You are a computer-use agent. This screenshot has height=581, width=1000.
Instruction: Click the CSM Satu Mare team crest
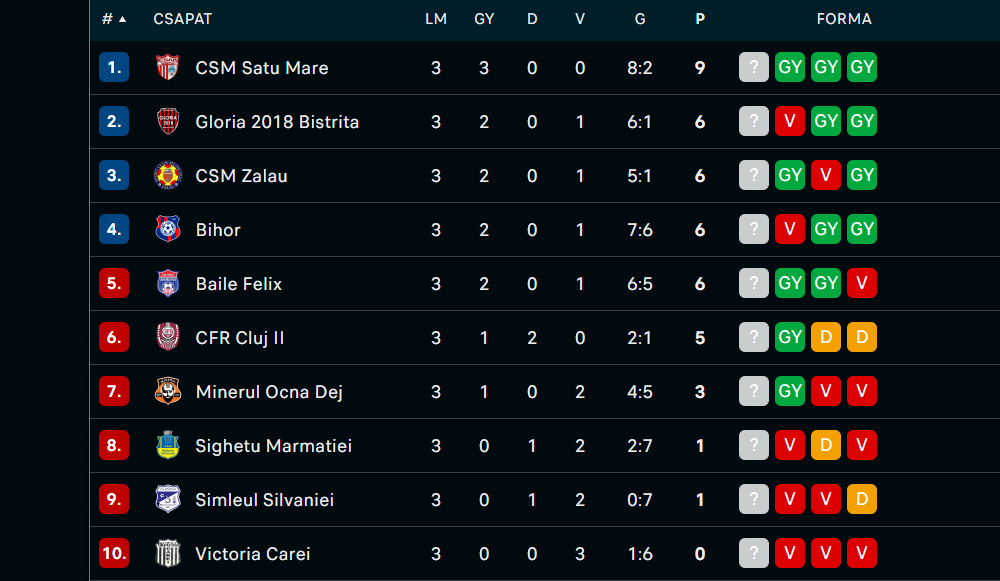[168, 67]
